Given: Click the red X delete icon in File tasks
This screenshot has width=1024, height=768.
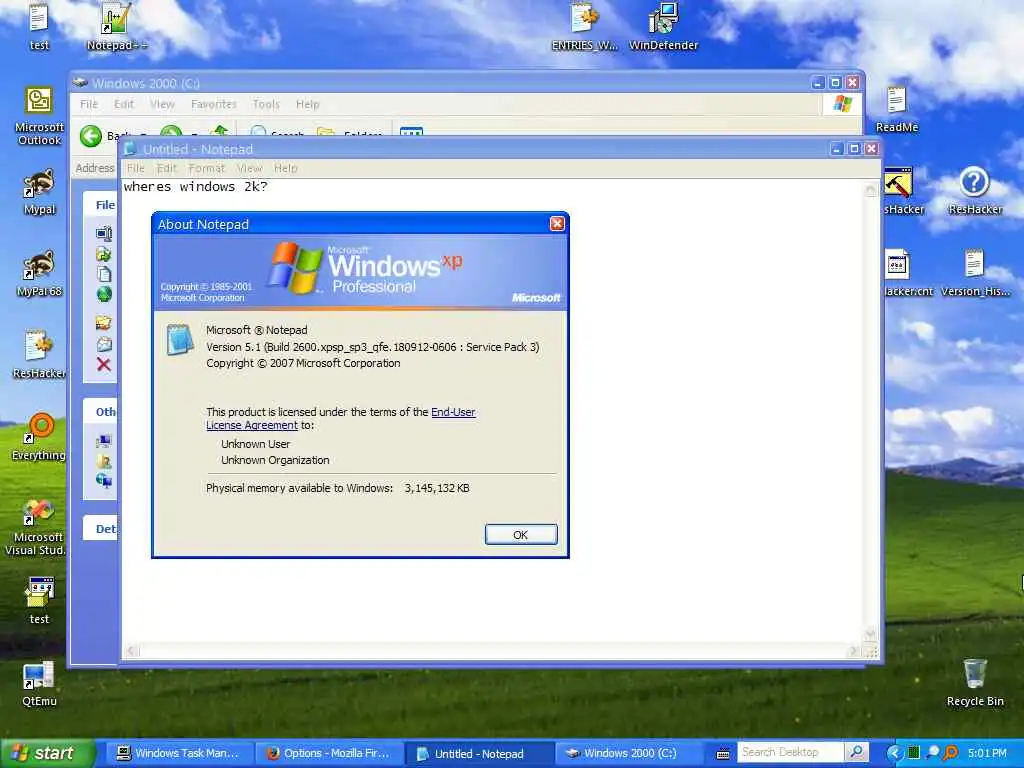Looking at the screenshot, I should point(104,364).
